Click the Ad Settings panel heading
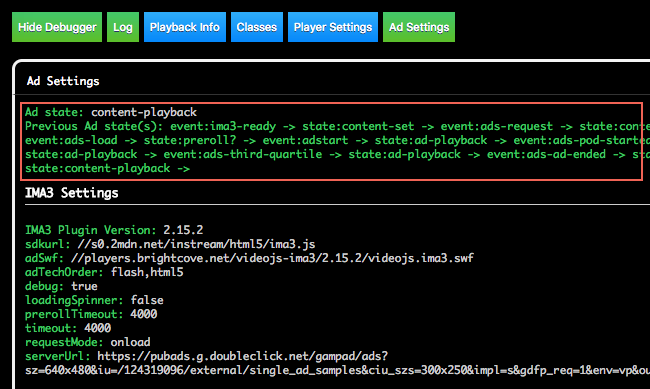650x389 pixels. (63, 81)
